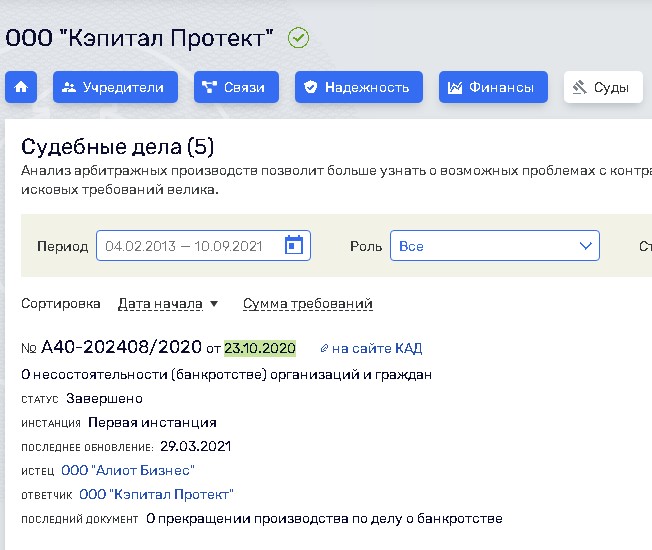Click the Роль dropdown chevron arrow
The height and width of the screenshot is (550, 652).
tap(585, 246)
